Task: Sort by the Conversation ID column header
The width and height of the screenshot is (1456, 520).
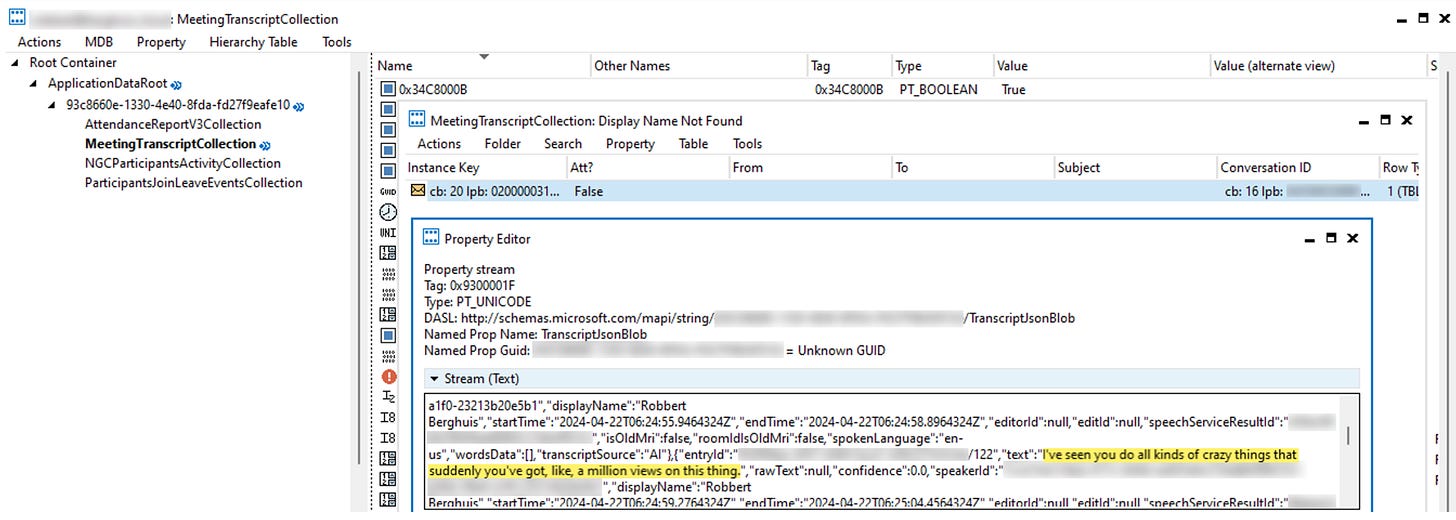Action: 1297,168
